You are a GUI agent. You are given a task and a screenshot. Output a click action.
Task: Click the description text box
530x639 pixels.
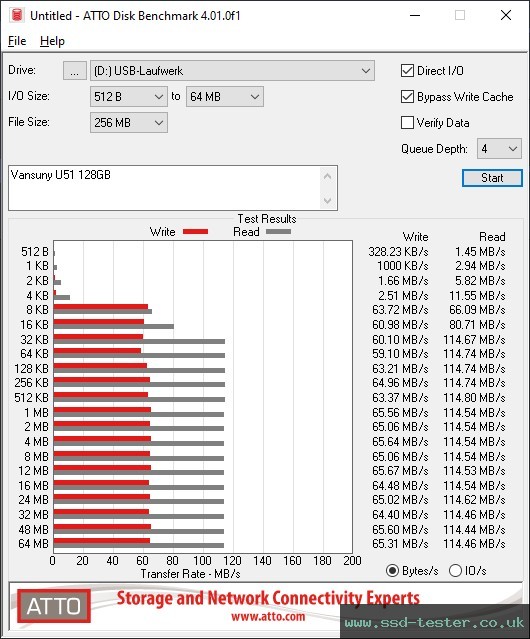coord(164,188)
